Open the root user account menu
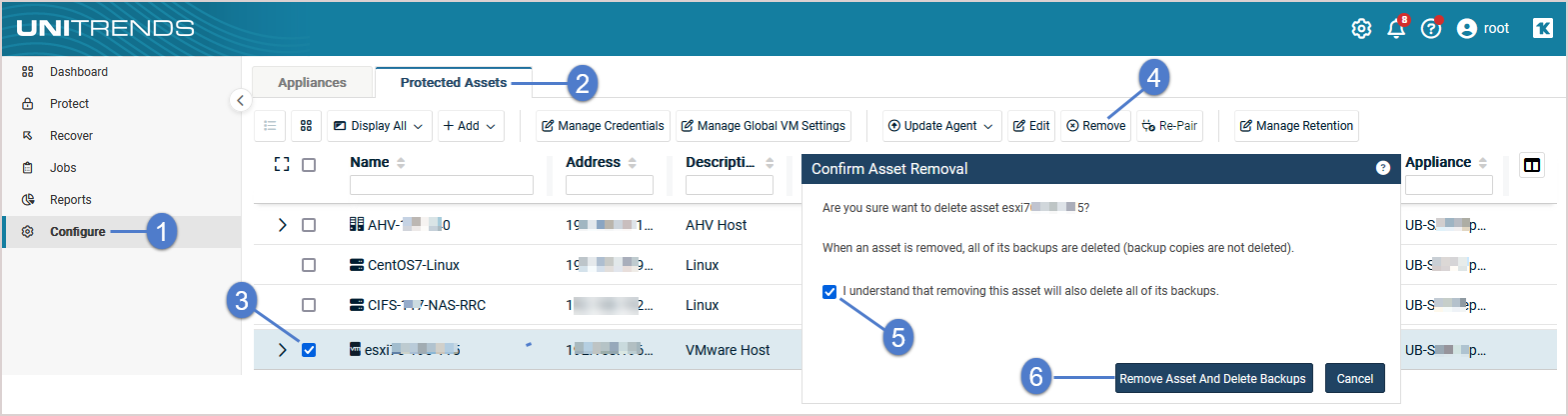The width and height of the screenshot is (1568, 416). click(1483, 28)
